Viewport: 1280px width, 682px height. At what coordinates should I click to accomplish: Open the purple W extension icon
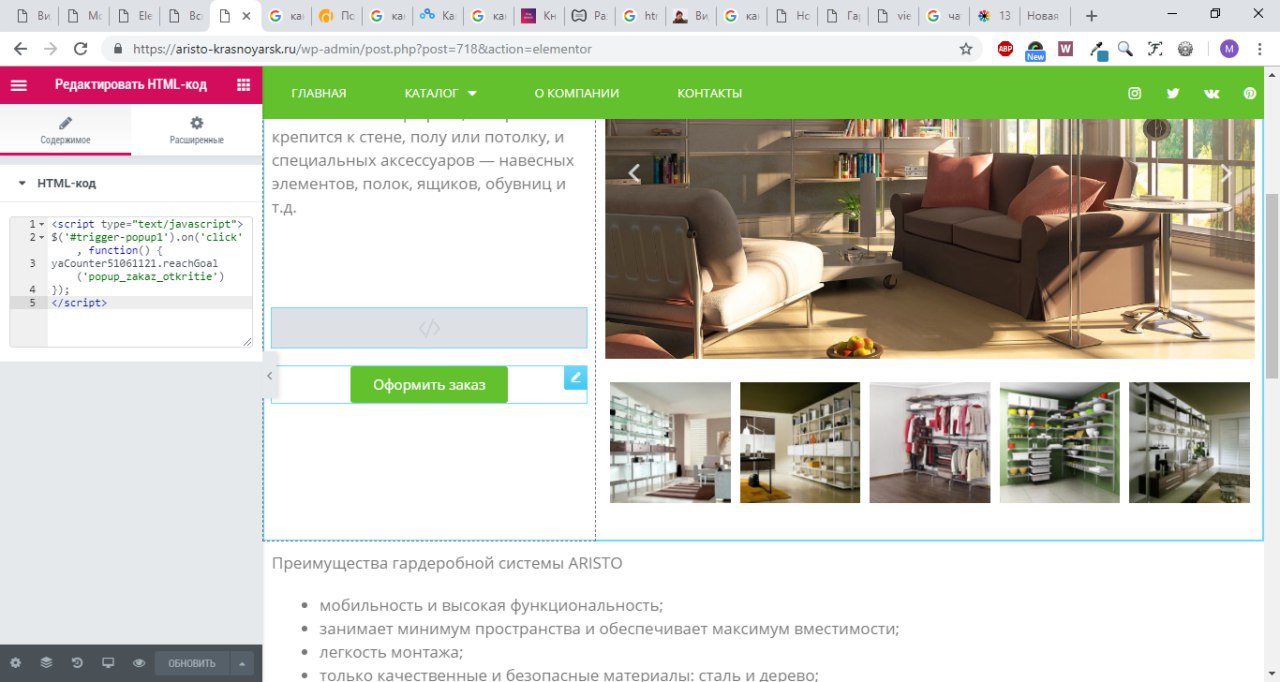(1065, 48)
